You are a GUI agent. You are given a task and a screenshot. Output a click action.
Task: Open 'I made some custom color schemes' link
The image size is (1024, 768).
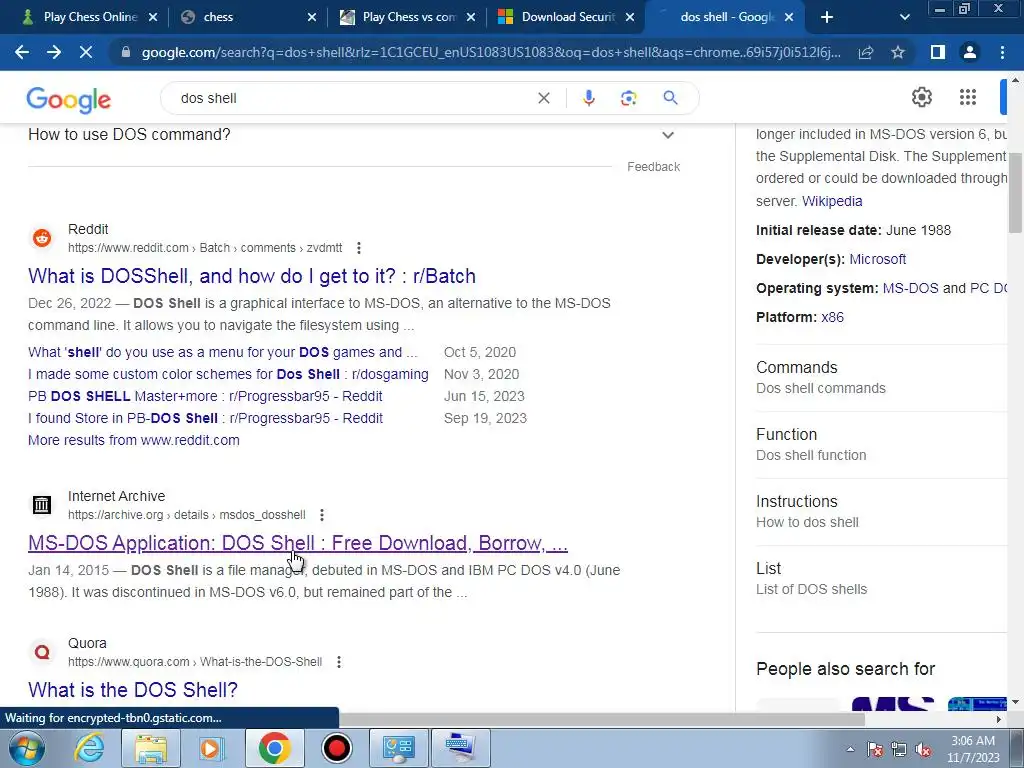(x=228, y=374)
